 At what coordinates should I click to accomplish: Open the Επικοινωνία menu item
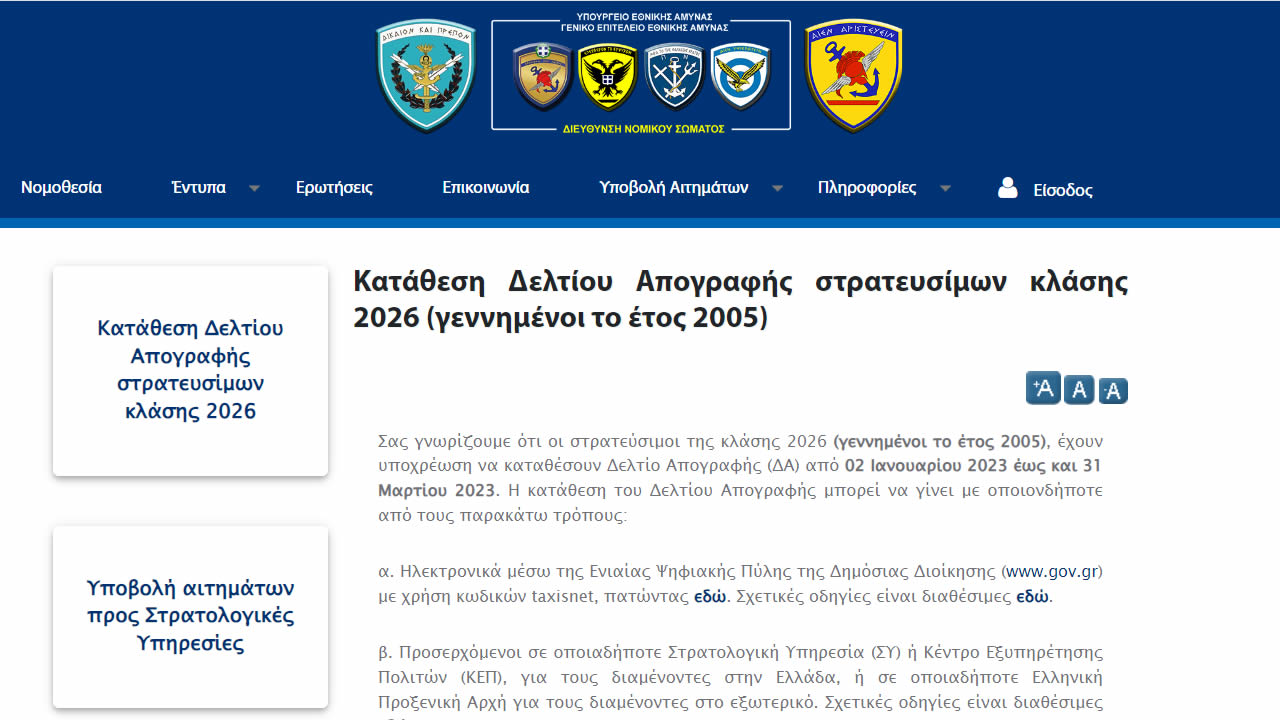pos(485,188)
